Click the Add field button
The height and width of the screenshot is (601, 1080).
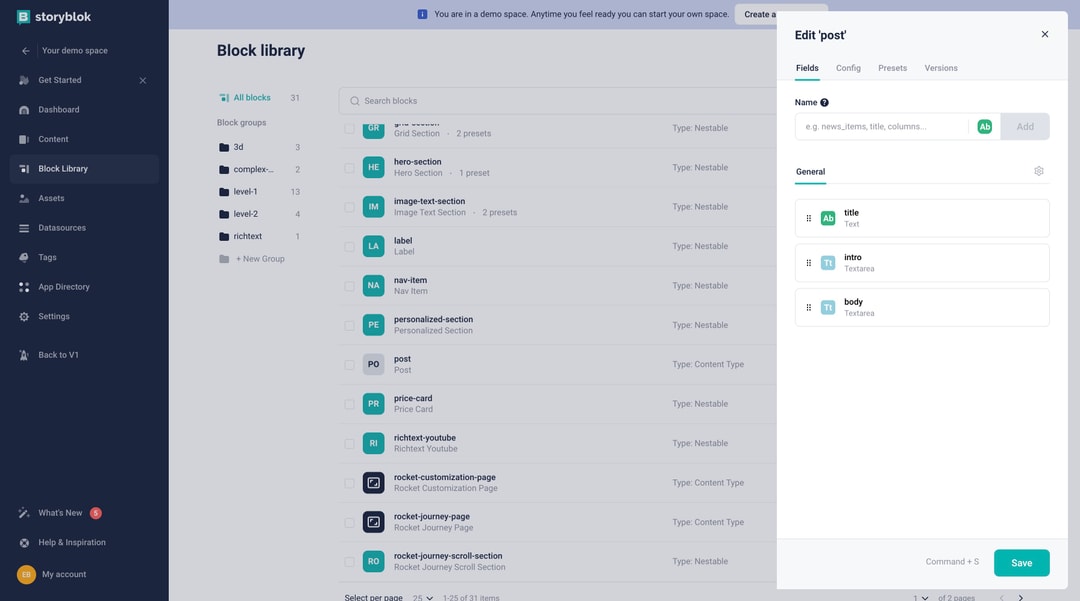click(x=1025, y=127)
